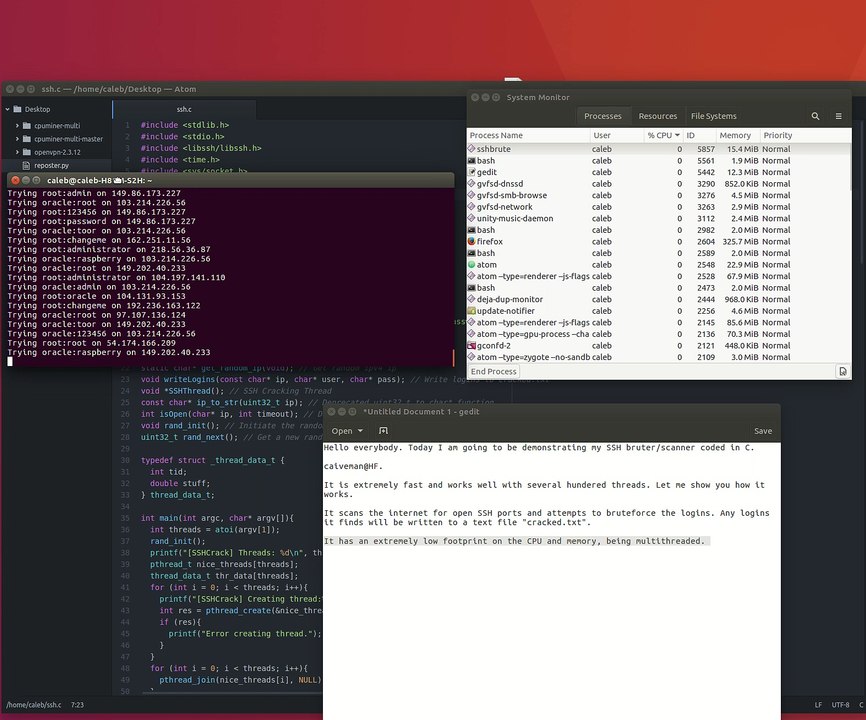Click the new document icon in gedit
The height and width of the screenshot is (720, 866).
(x=383, y=431)
